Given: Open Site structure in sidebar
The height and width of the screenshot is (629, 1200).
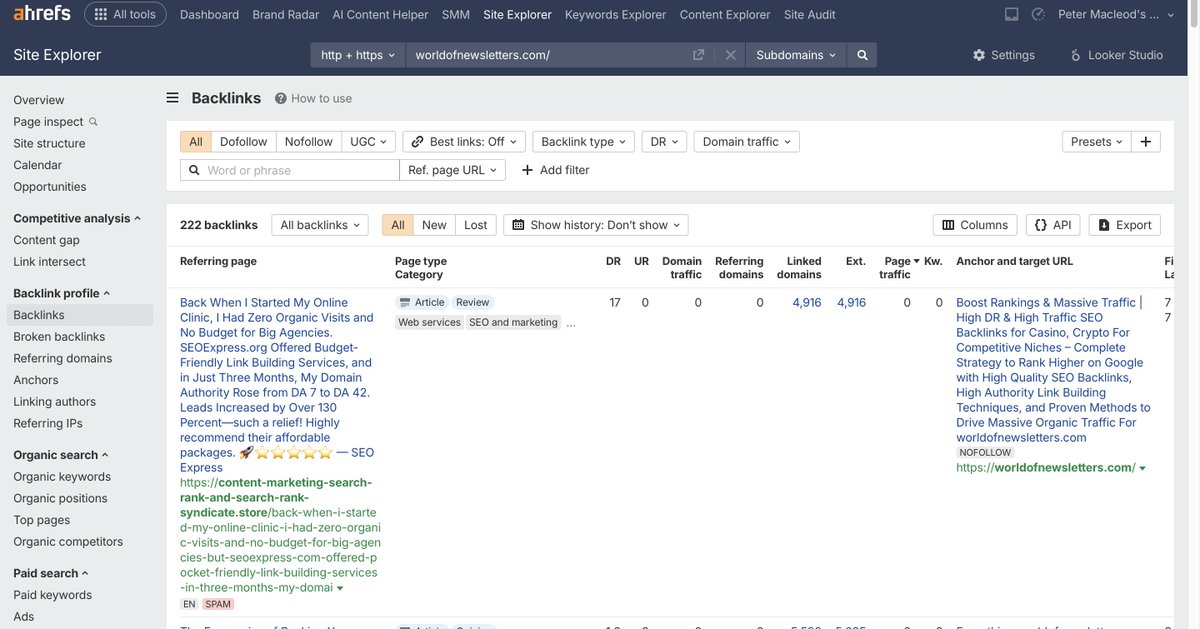Looking at the screenshot, I should coord(49,143).
